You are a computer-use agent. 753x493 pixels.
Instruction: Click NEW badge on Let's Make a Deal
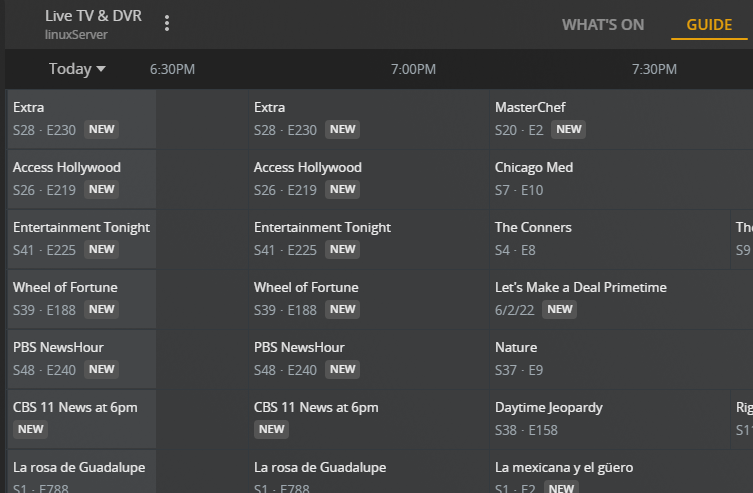pos(560,309)
